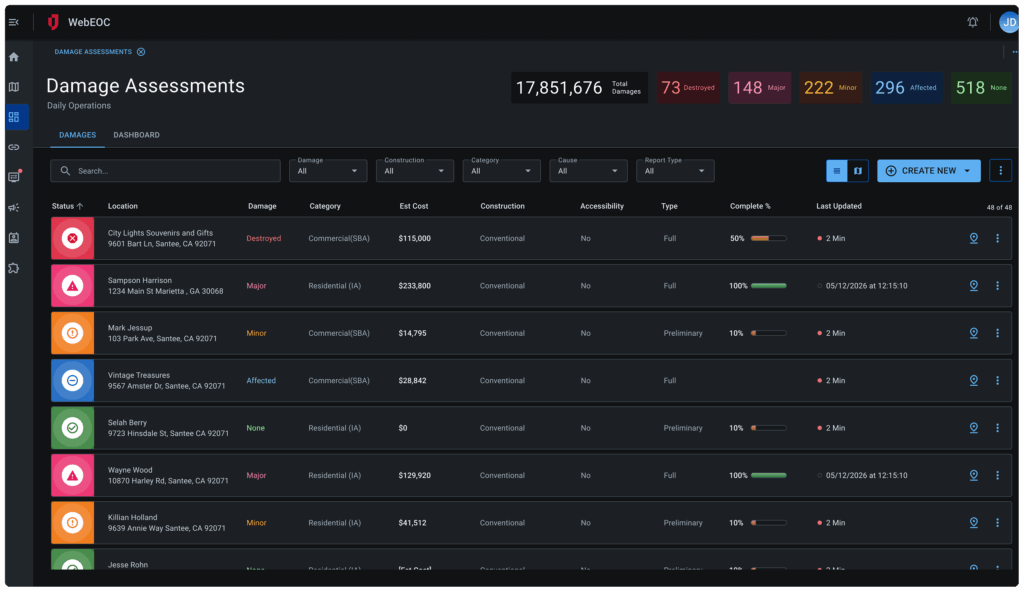
Task: Open row options for Sampson Harrison
Action: tap(997, 286)
